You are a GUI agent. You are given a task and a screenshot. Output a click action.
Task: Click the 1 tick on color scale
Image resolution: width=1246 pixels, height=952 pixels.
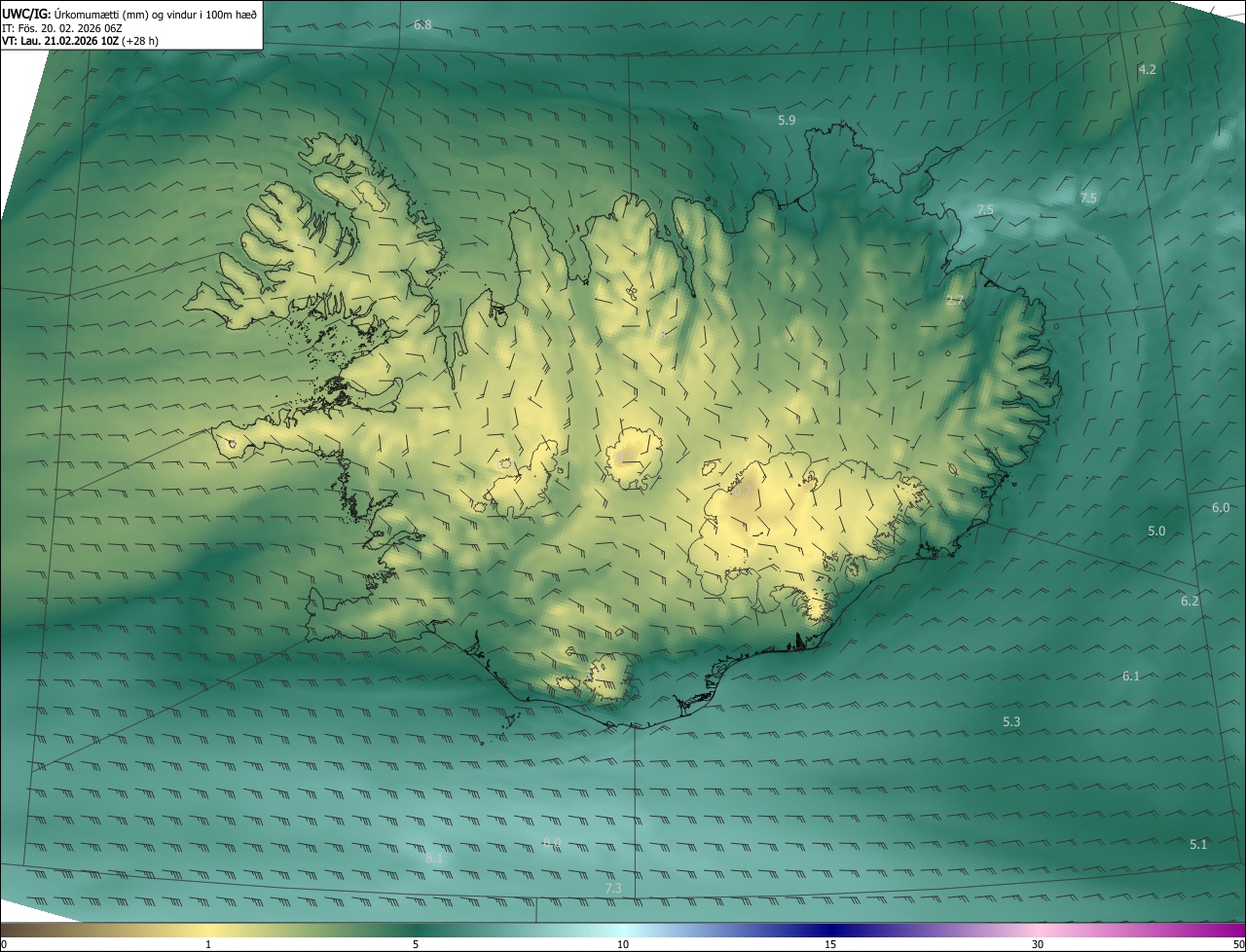click(208, 944)
